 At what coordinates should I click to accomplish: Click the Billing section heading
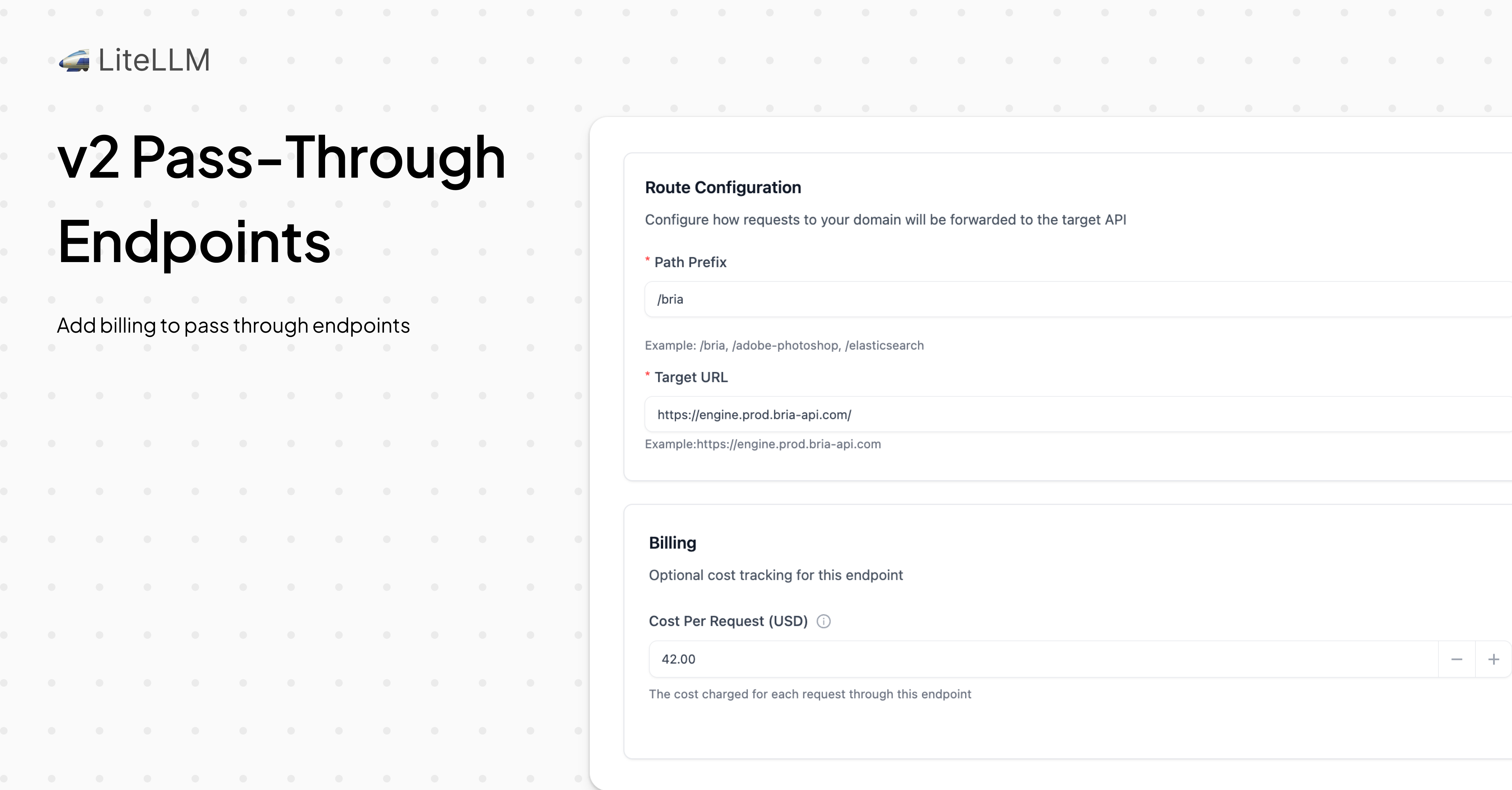pos(672,543)
